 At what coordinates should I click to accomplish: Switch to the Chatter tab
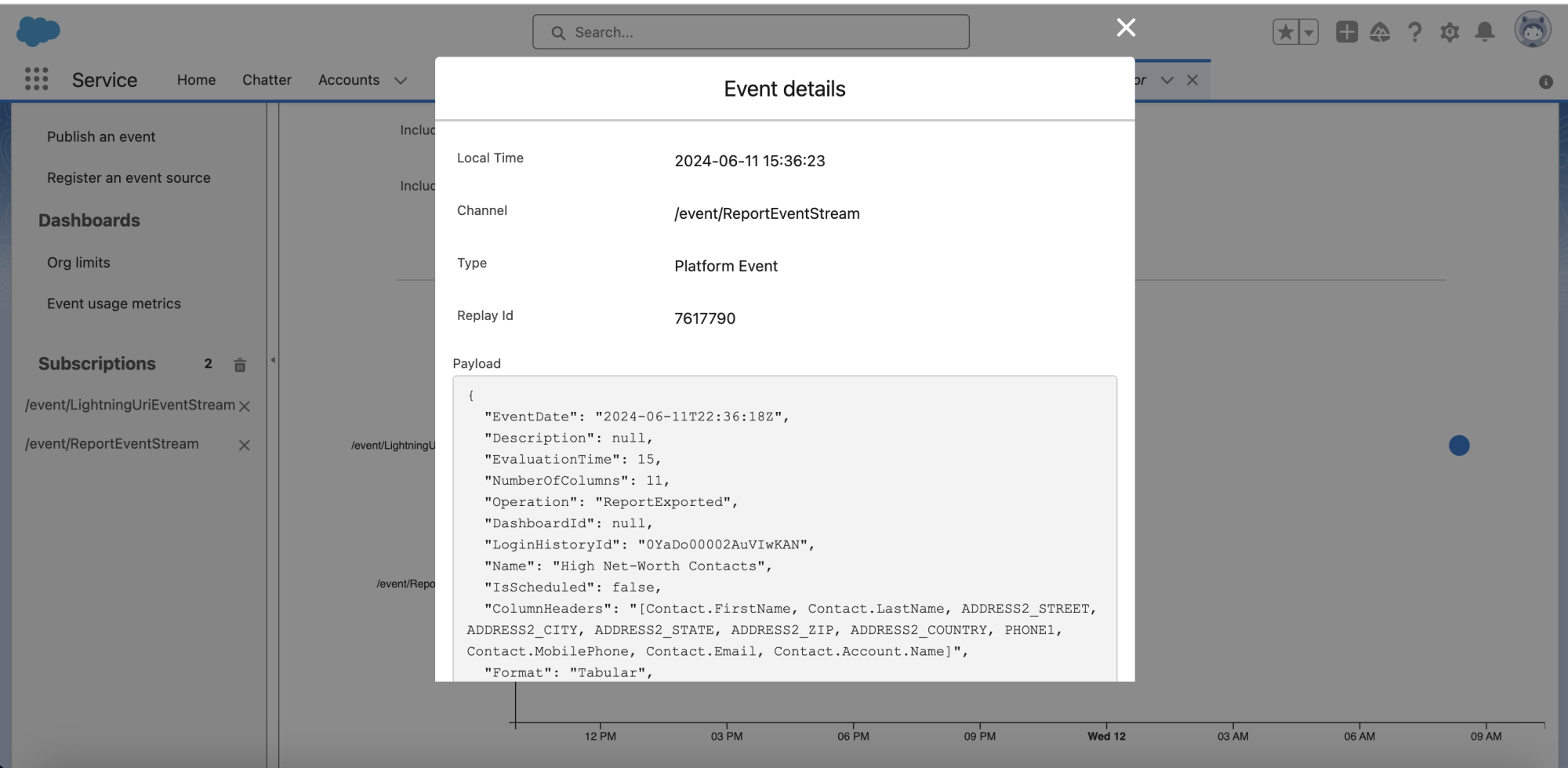click(267, 79)
